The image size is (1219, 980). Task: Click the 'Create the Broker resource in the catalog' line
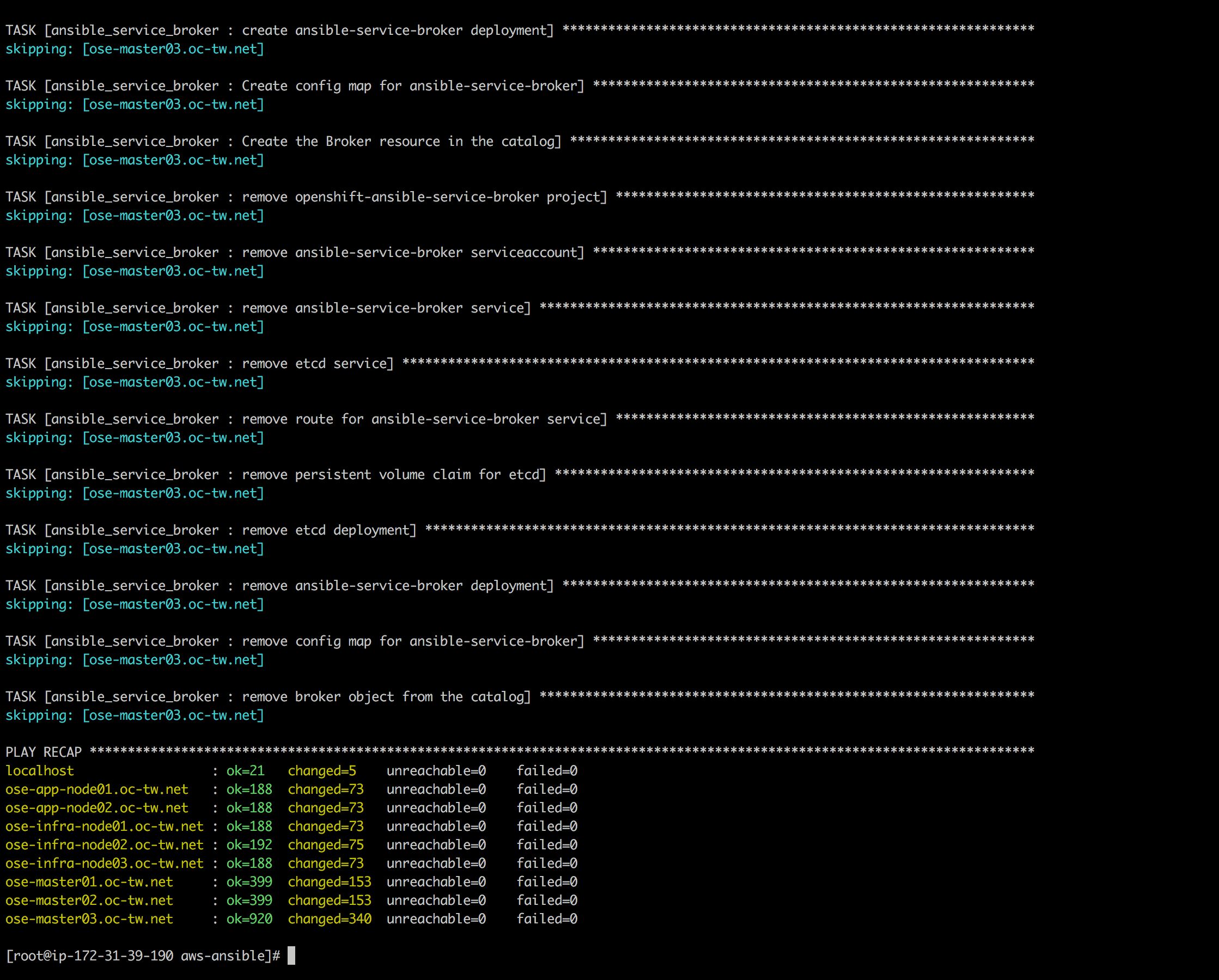click(520, 140)
